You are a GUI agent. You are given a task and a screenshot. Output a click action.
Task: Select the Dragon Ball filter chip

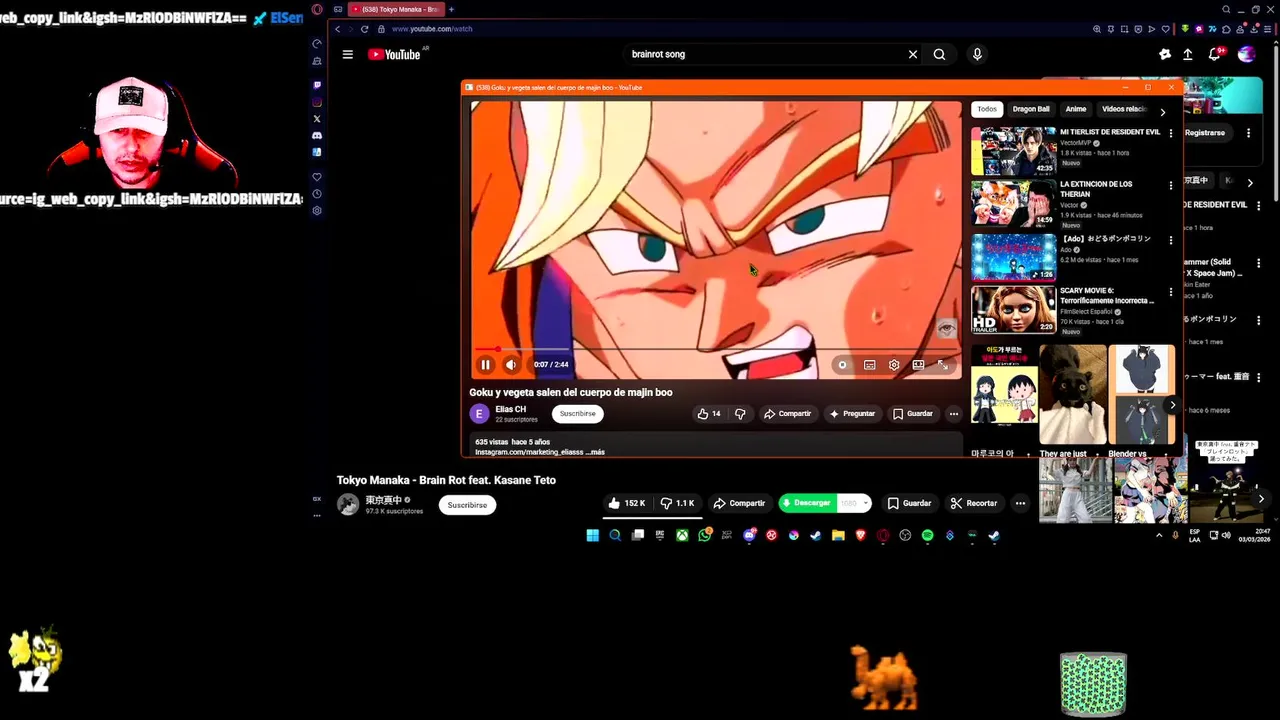coord(1031,109)
